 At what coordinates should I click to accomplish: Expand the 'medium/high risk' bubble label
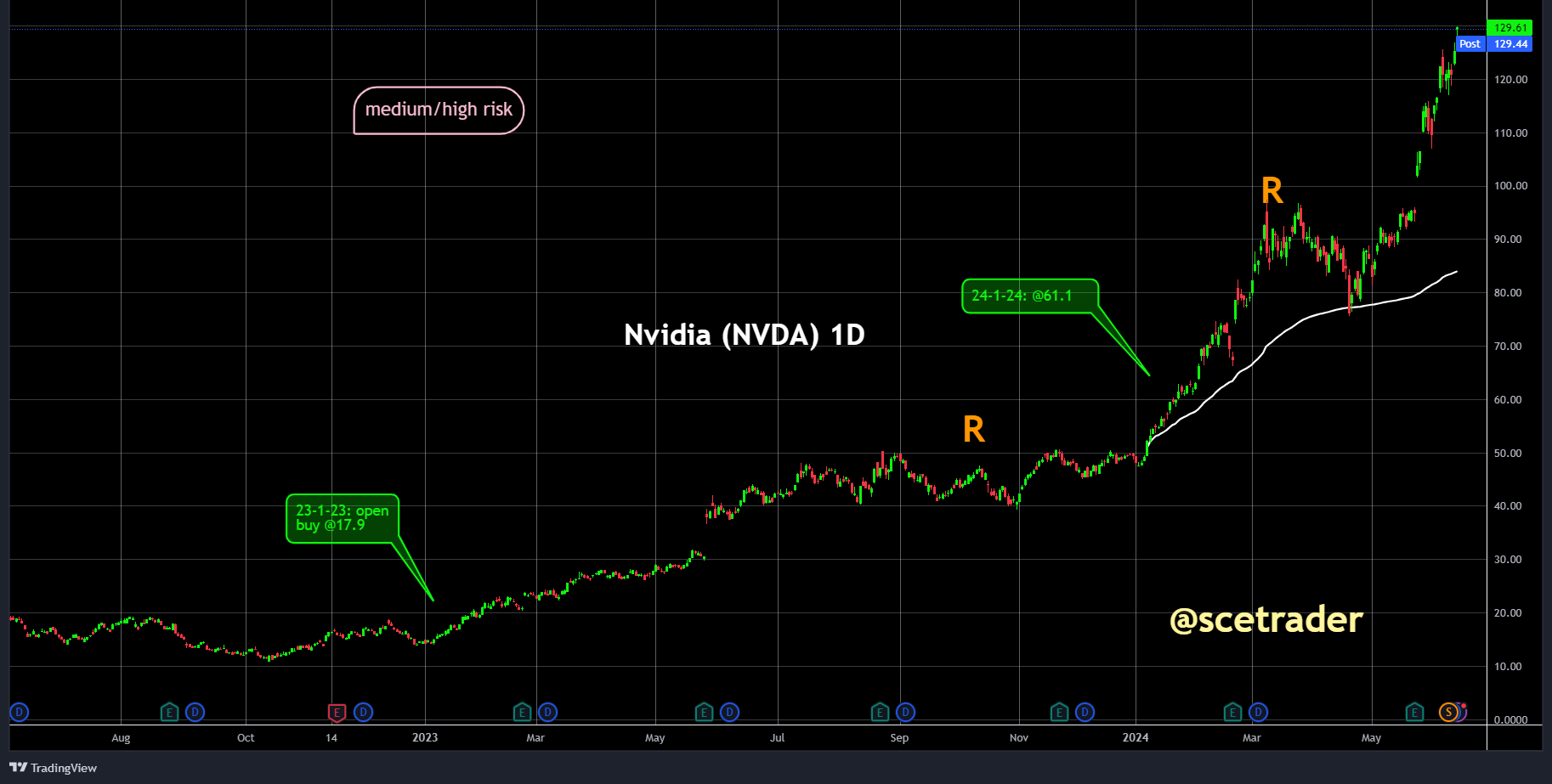[439, 110]
